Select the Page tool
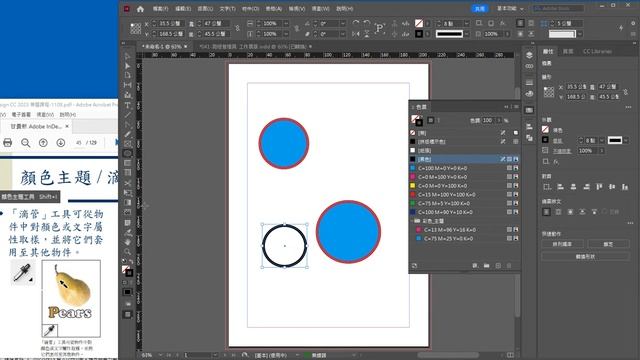The height and width of the screenshot is (360, 640). coord(127,76)
